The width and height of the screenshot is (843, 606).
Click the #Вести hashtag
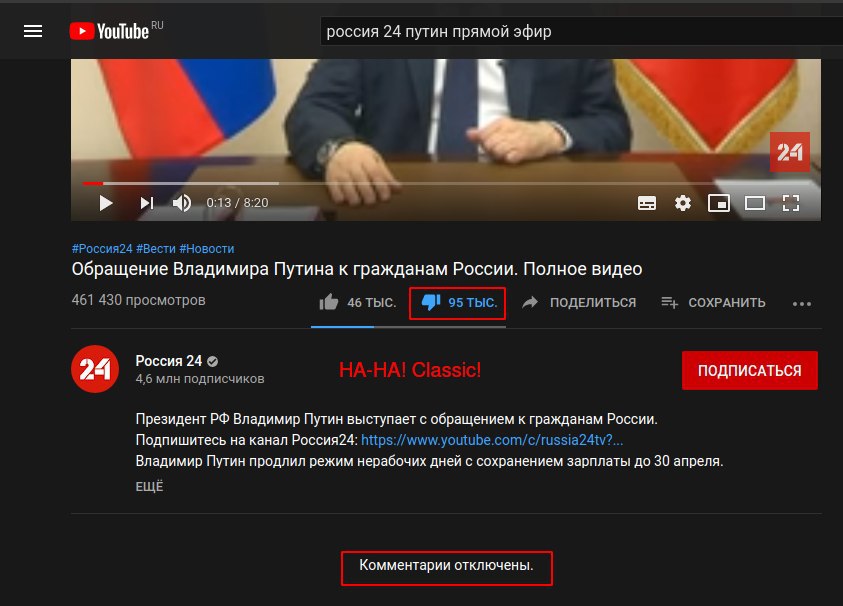(156, 249)
